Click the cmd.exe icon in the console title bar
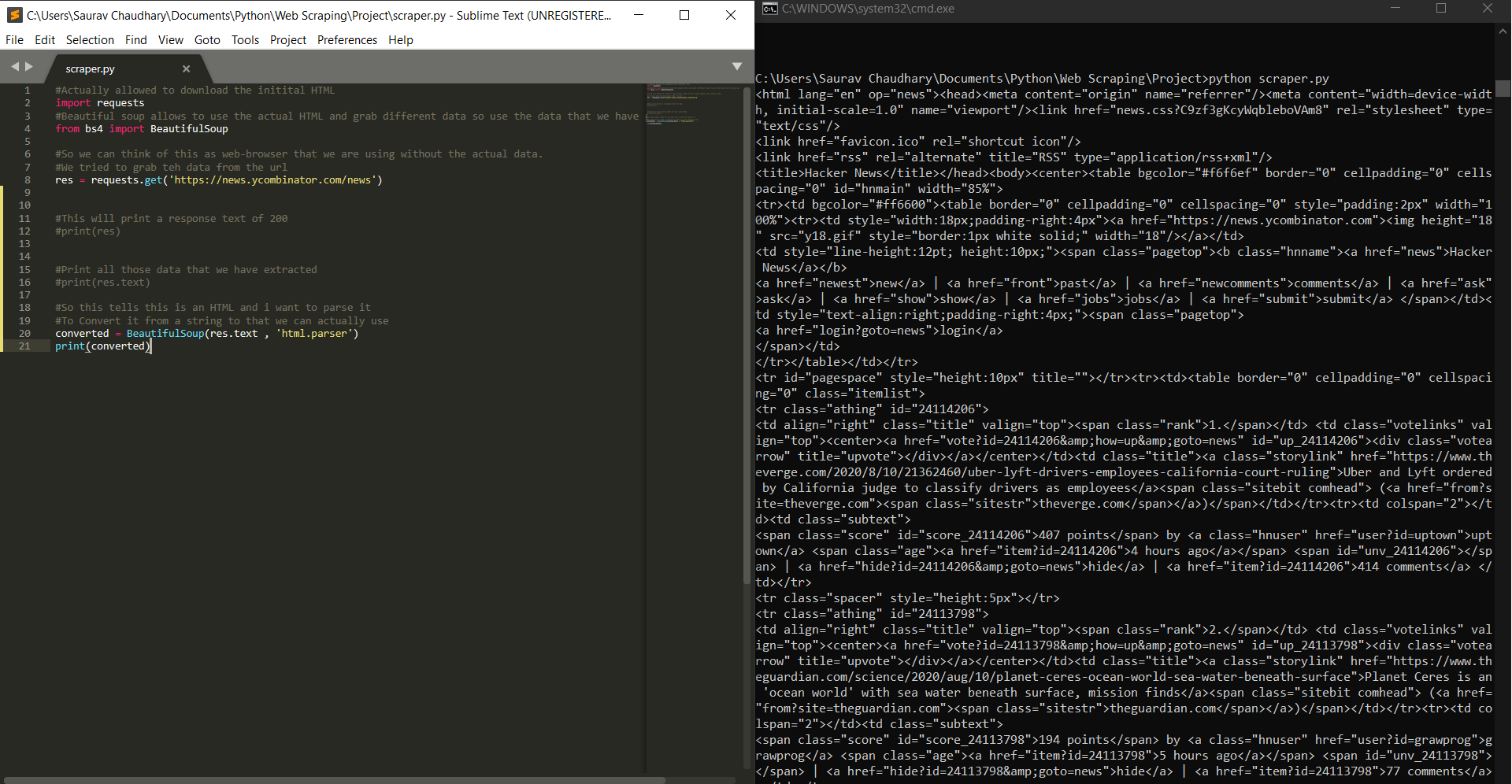1512x784 pixels. pyautogui.click(x=769, y=9)
